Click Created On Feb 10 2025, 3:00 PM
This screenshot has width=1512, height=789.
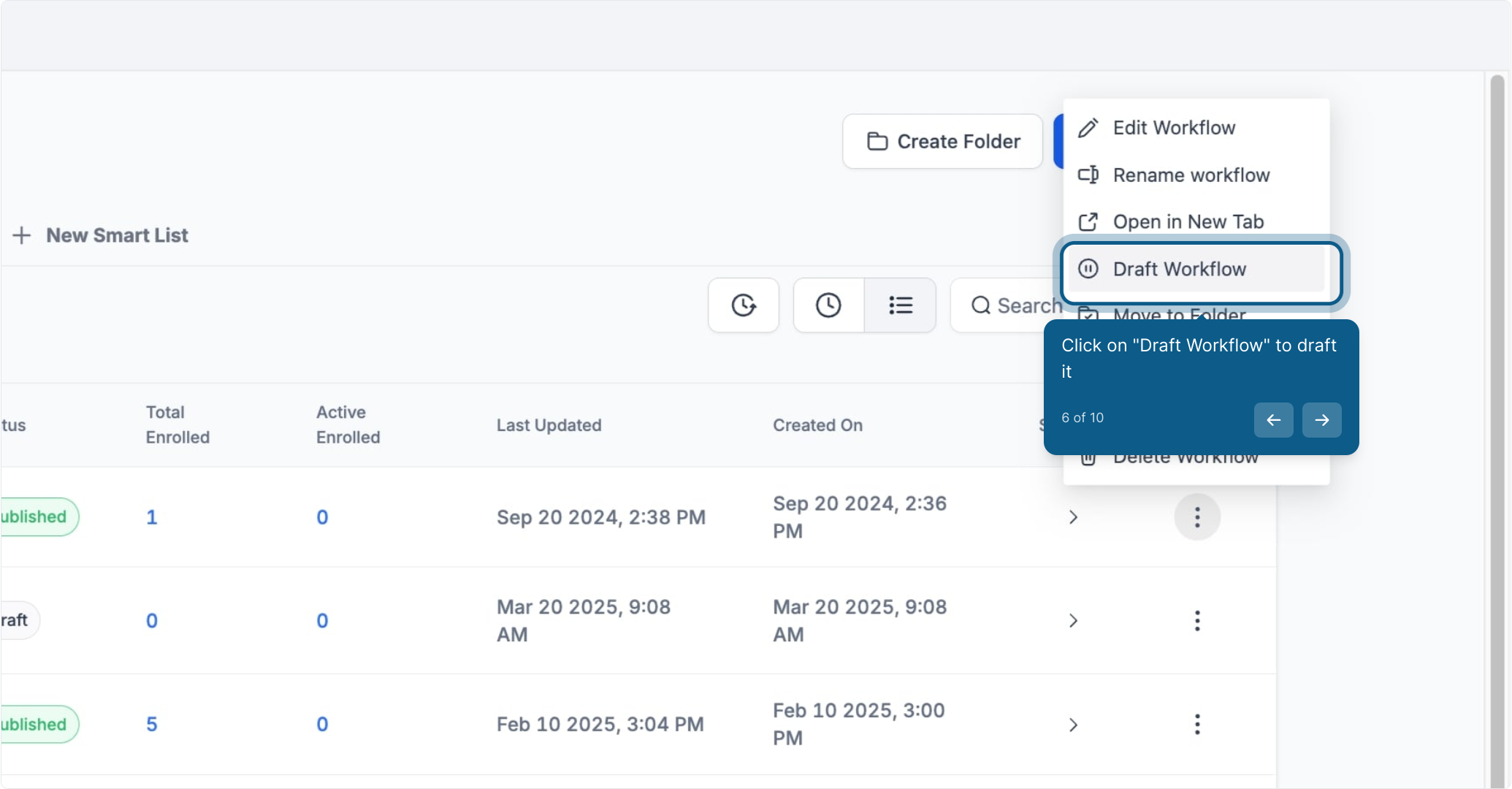tap(859, 725)
